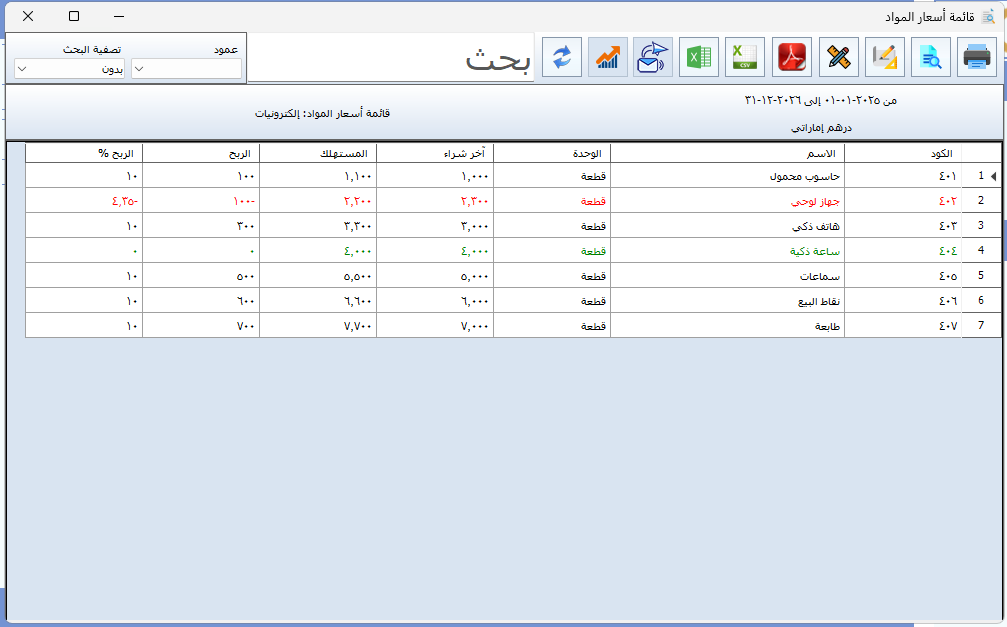Screen dimensions: 1007x627
Task: Click row number 7 header
Action: click(x=981, y=326)
